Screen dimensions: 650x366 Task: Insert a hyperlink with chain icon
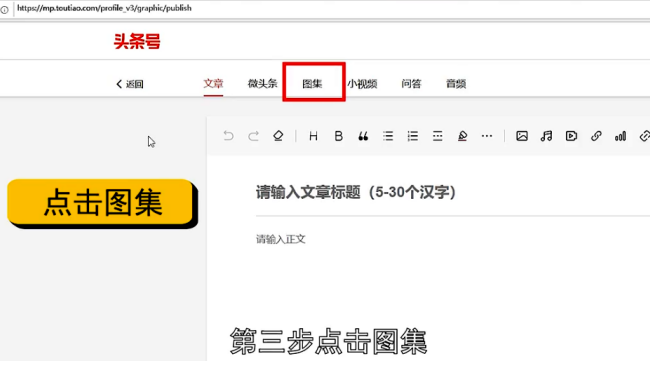click(596, 136)
